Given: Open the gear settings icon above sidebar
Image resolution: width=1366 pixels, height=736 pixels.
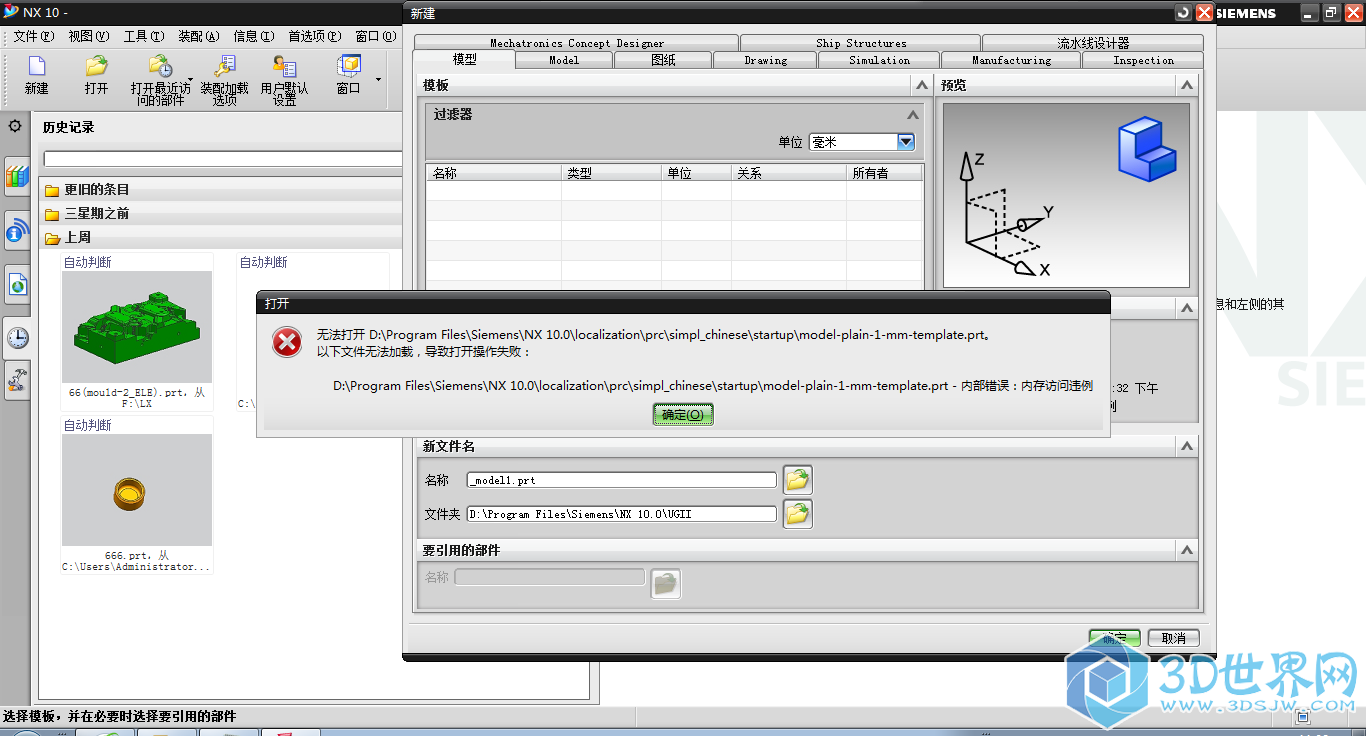Looking at the screenshot, I should [x=15, y=126].
